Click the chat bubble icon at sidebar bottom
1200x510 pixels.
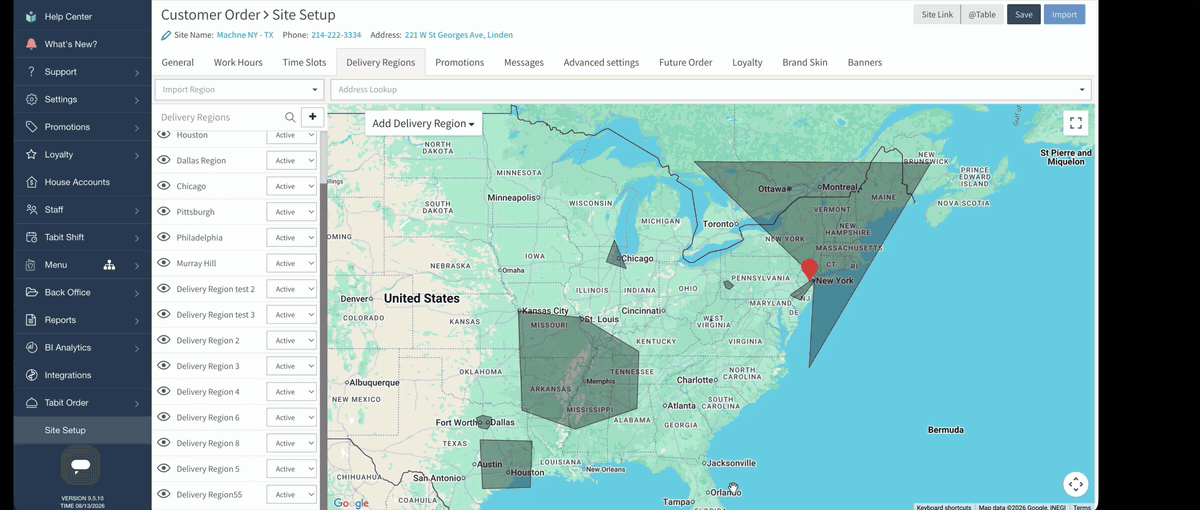point(79,465)
